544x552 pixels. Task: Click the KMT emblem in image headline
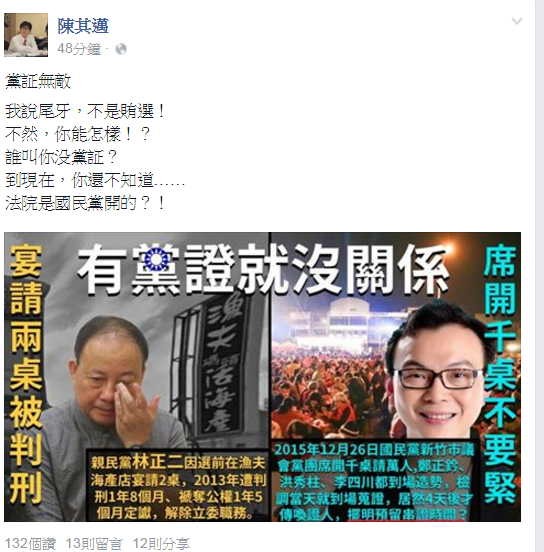coord(157,259)
